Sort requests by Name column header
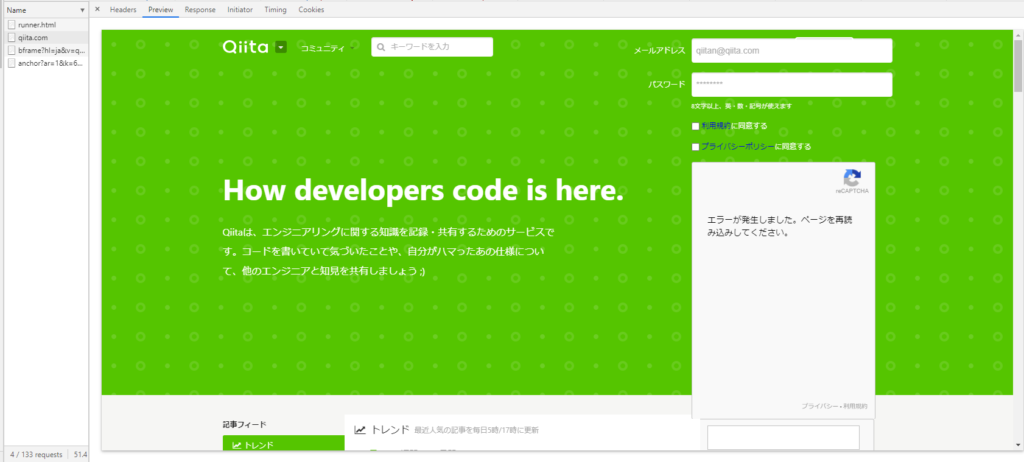The height and width of the screenshot is (462, 1024). pos(44,10)
